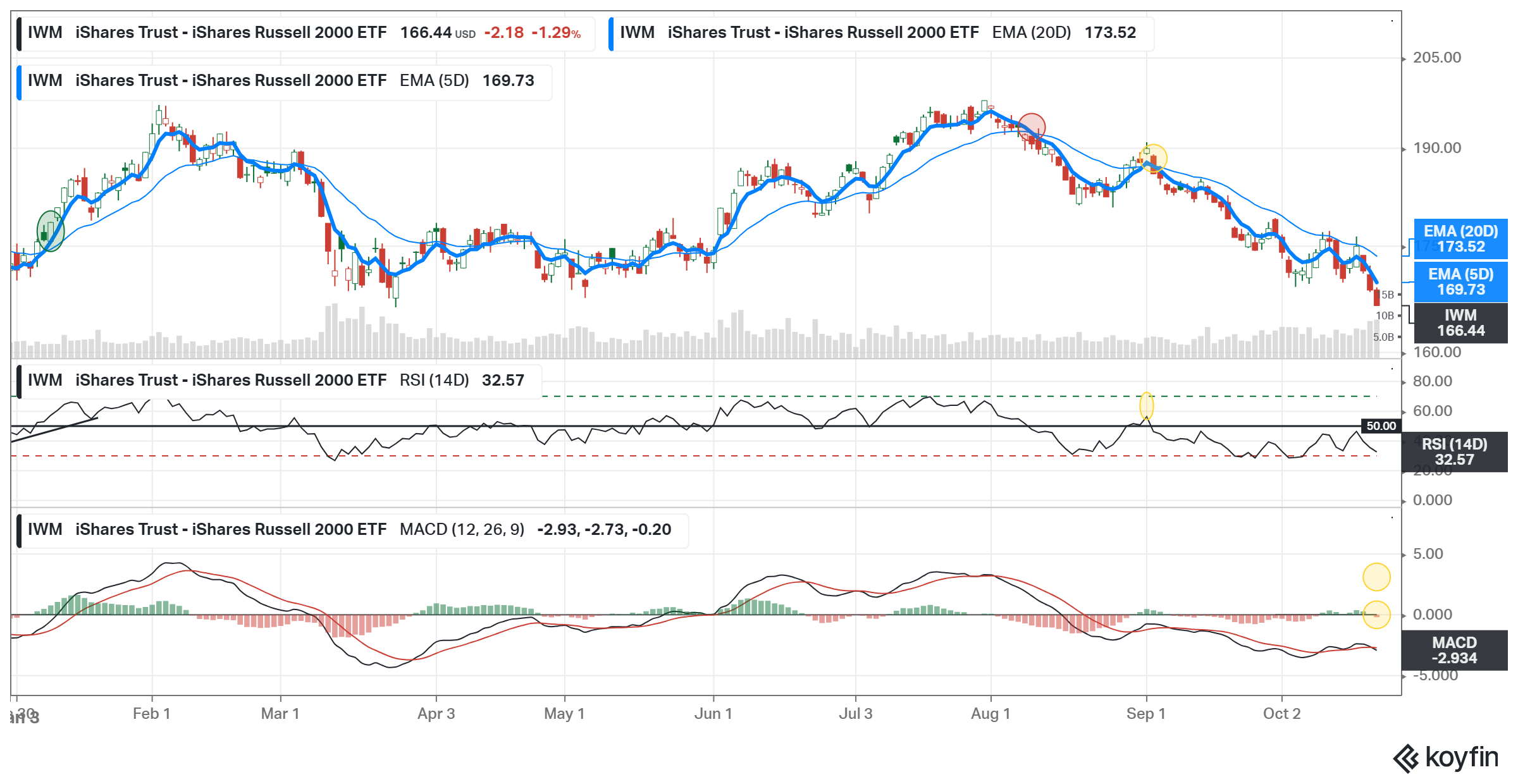Click the EMA (5D) 169.73 axis tag
This screenshot has width=1518, height=784.
point(1460,282)
